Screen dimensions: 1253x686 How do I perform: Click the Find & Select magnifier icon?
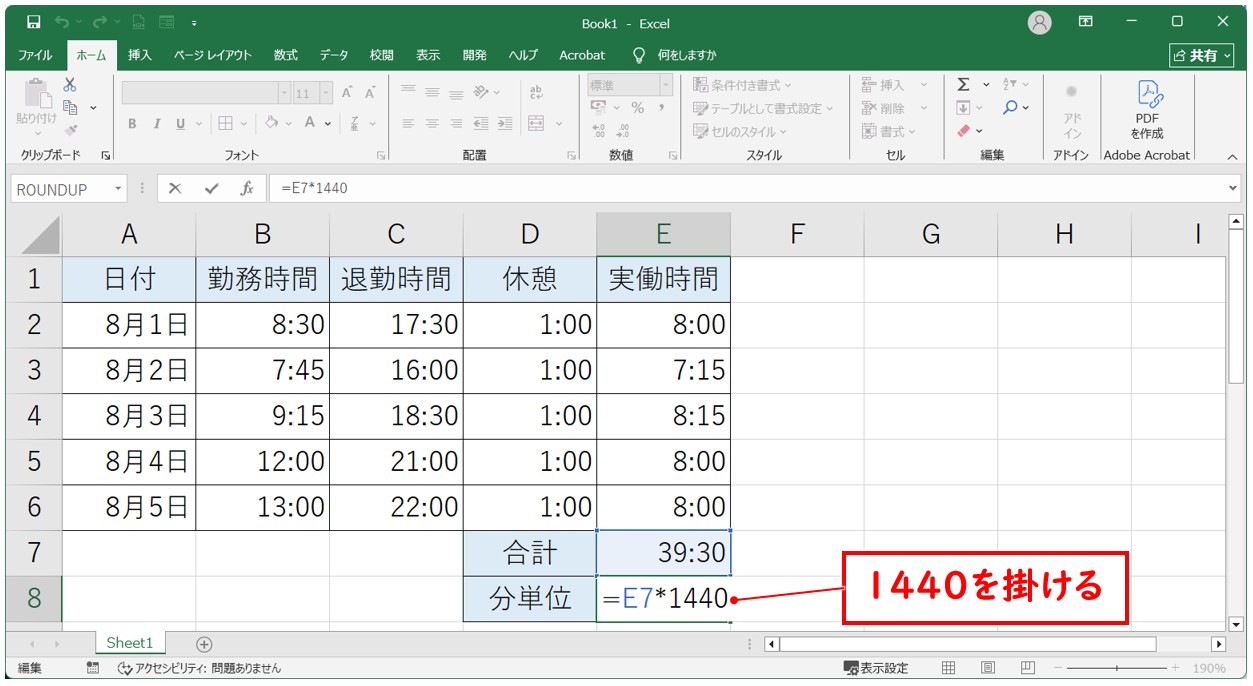pos(1011,108)
